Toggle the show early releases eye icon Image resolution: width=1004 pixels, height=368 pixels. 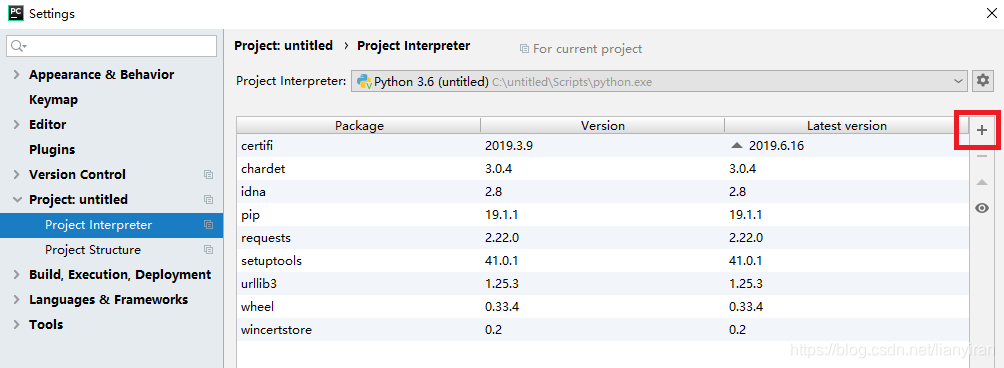point(982,208)
